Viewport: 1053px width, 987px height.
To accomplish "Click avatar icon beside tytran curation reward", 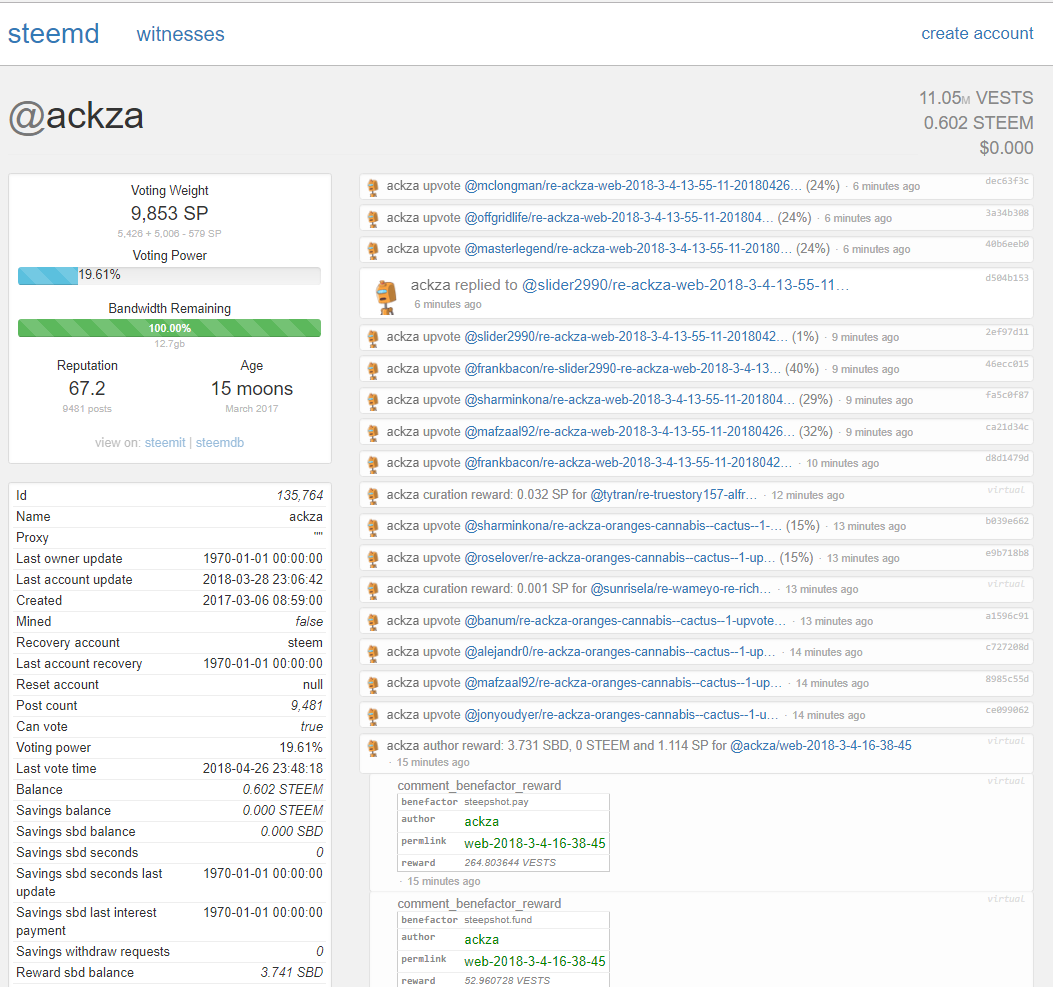I will (x=373, y=496).
